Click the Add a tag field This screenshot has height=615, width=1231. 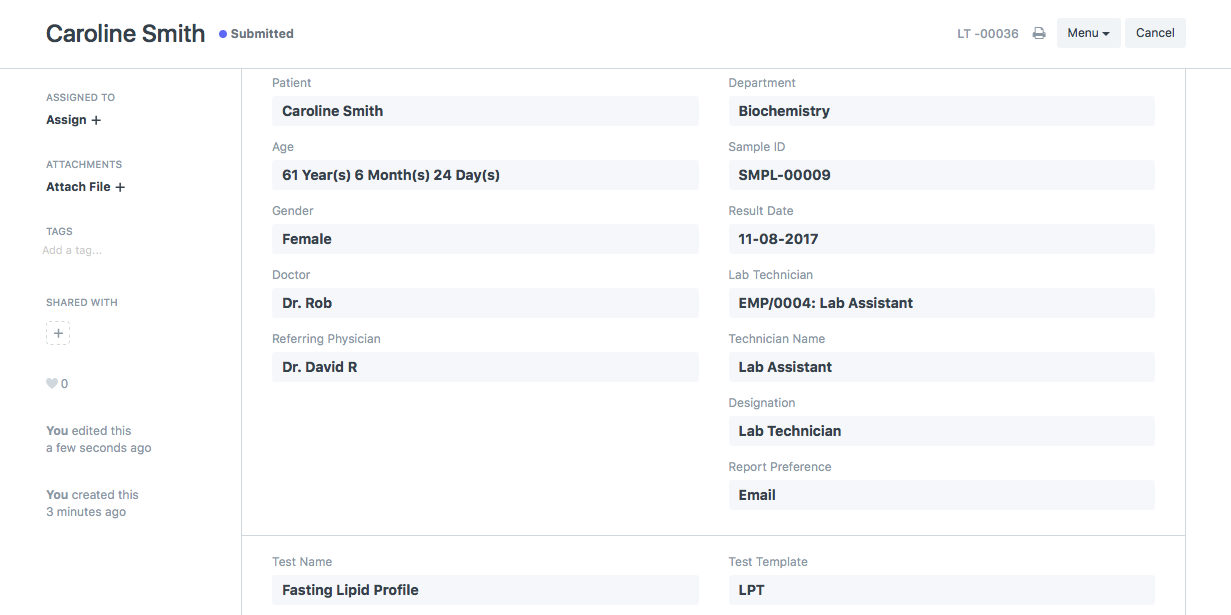[x=72, y=251]
